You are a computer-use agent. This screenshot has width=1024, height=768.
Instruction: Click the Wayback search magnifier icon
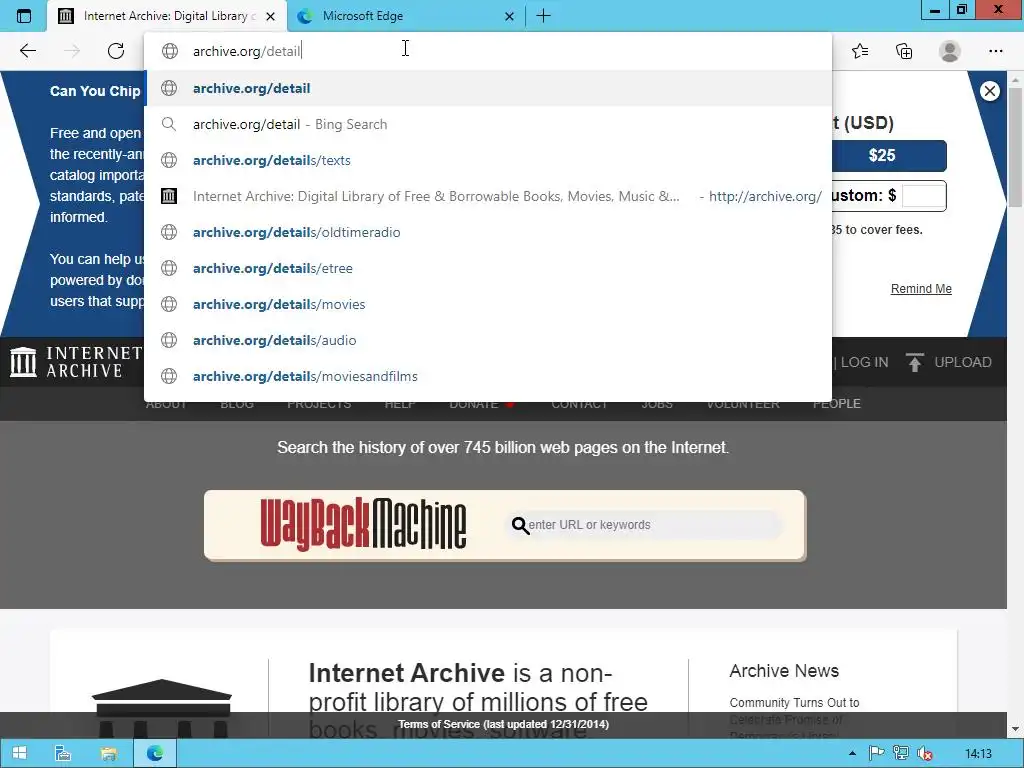coord(520,525)
